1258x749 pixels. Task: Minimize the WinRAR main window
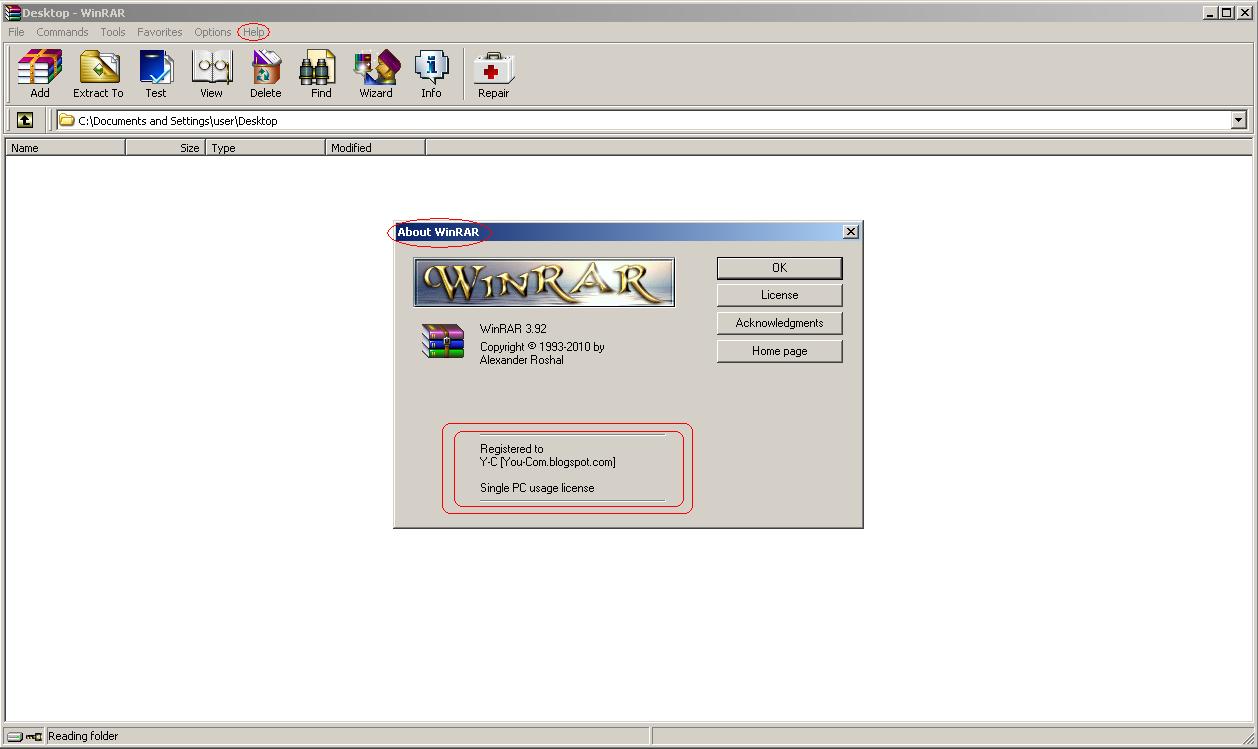[1210, 12]
